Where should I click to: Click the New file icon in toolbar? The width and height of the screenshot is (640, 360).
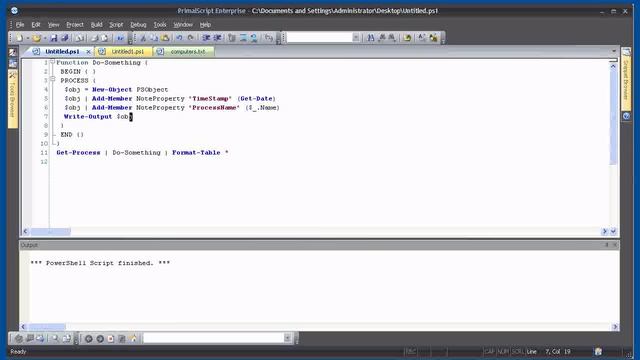19,38
